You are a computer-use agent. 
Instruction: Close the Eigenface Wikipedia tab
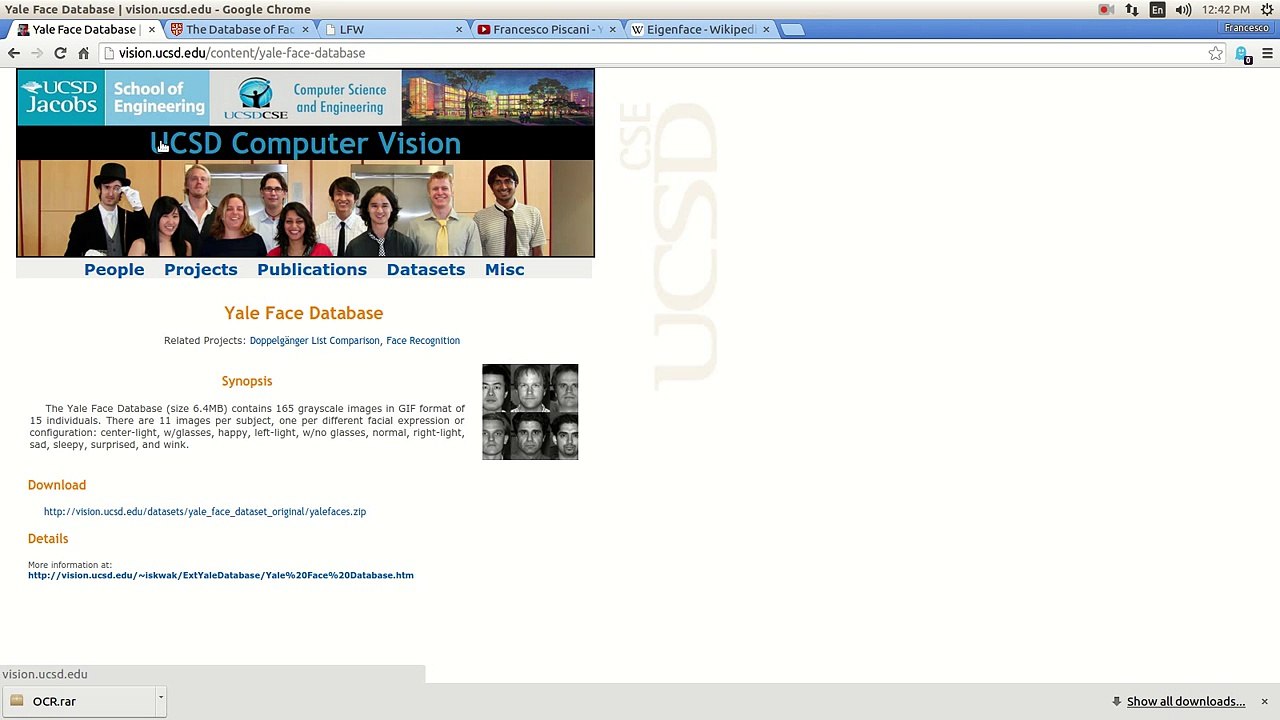pyautogui.click(x=766, y=29)
